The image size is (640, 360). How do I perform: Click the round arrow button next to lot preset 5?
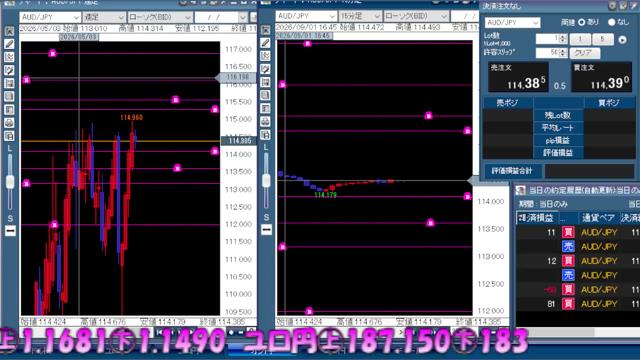(622, 40)
